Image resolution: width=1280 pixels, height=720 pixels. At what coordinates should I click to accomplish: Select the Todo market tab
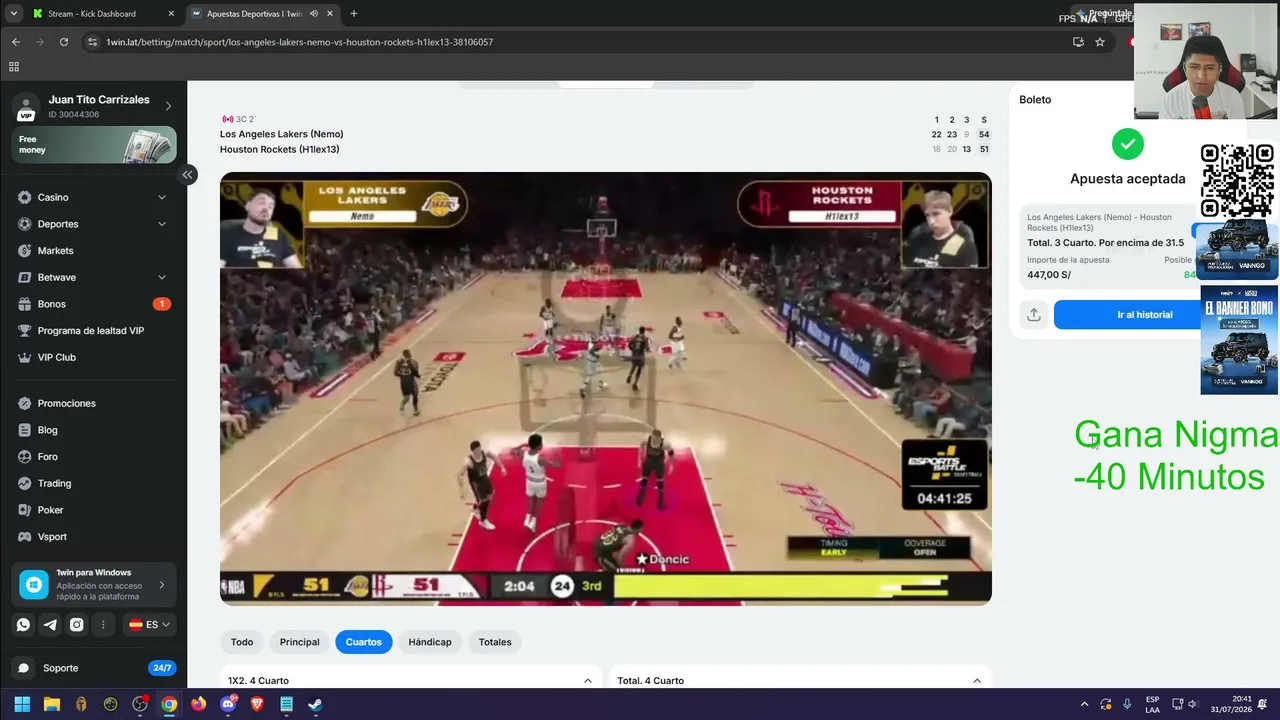[242, 642]
